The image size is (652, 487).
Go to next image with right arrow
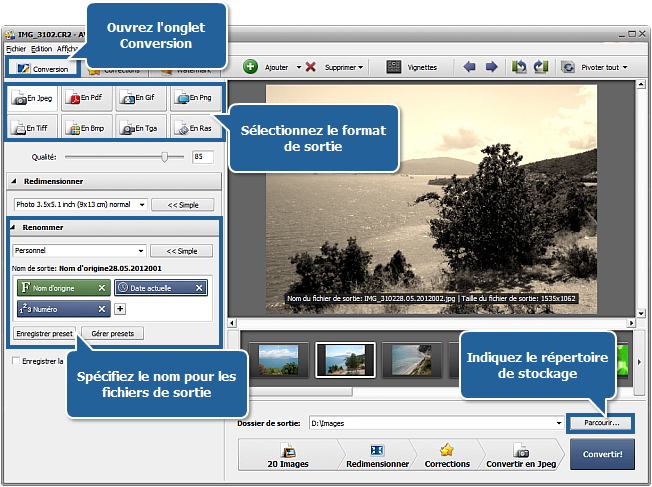coord(491,67)
